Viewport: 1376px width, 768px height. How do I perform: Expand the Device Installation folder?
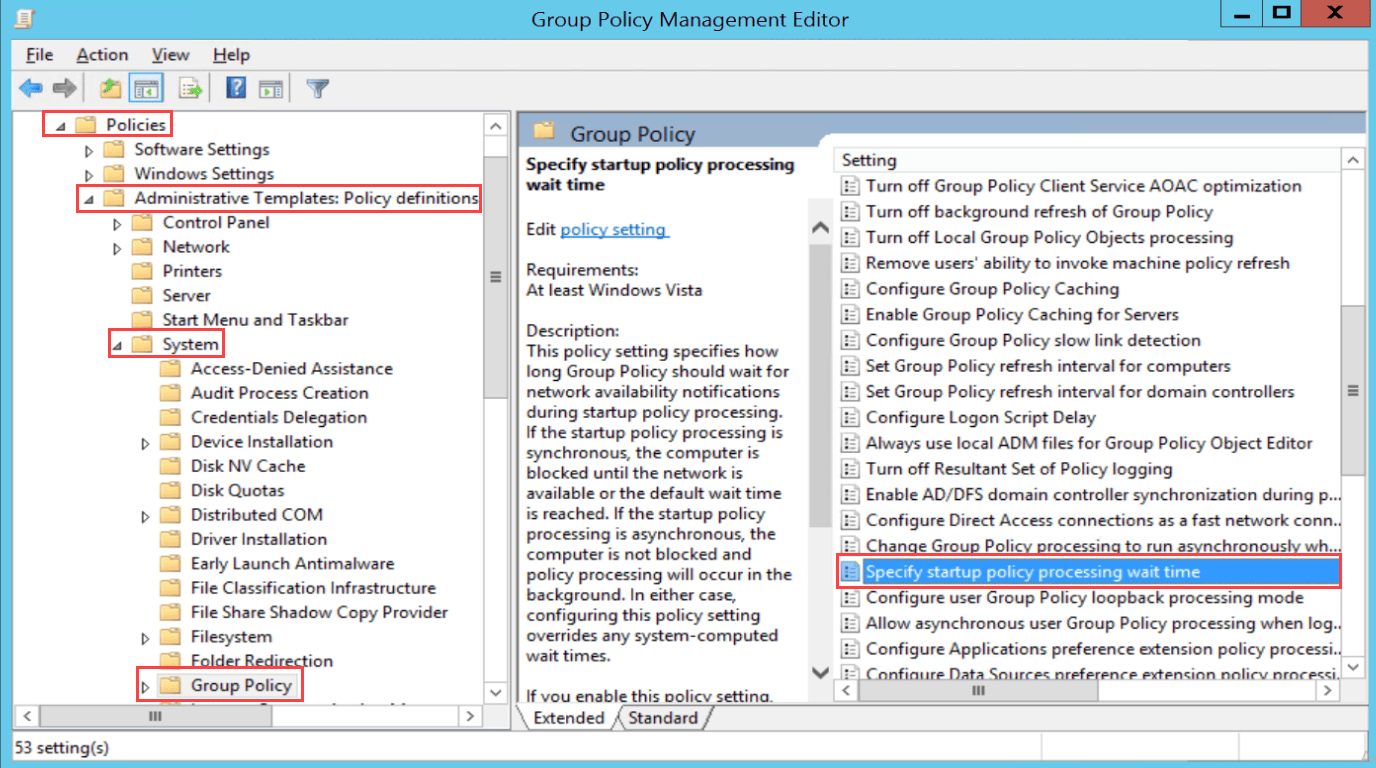(x=146, y=443)
